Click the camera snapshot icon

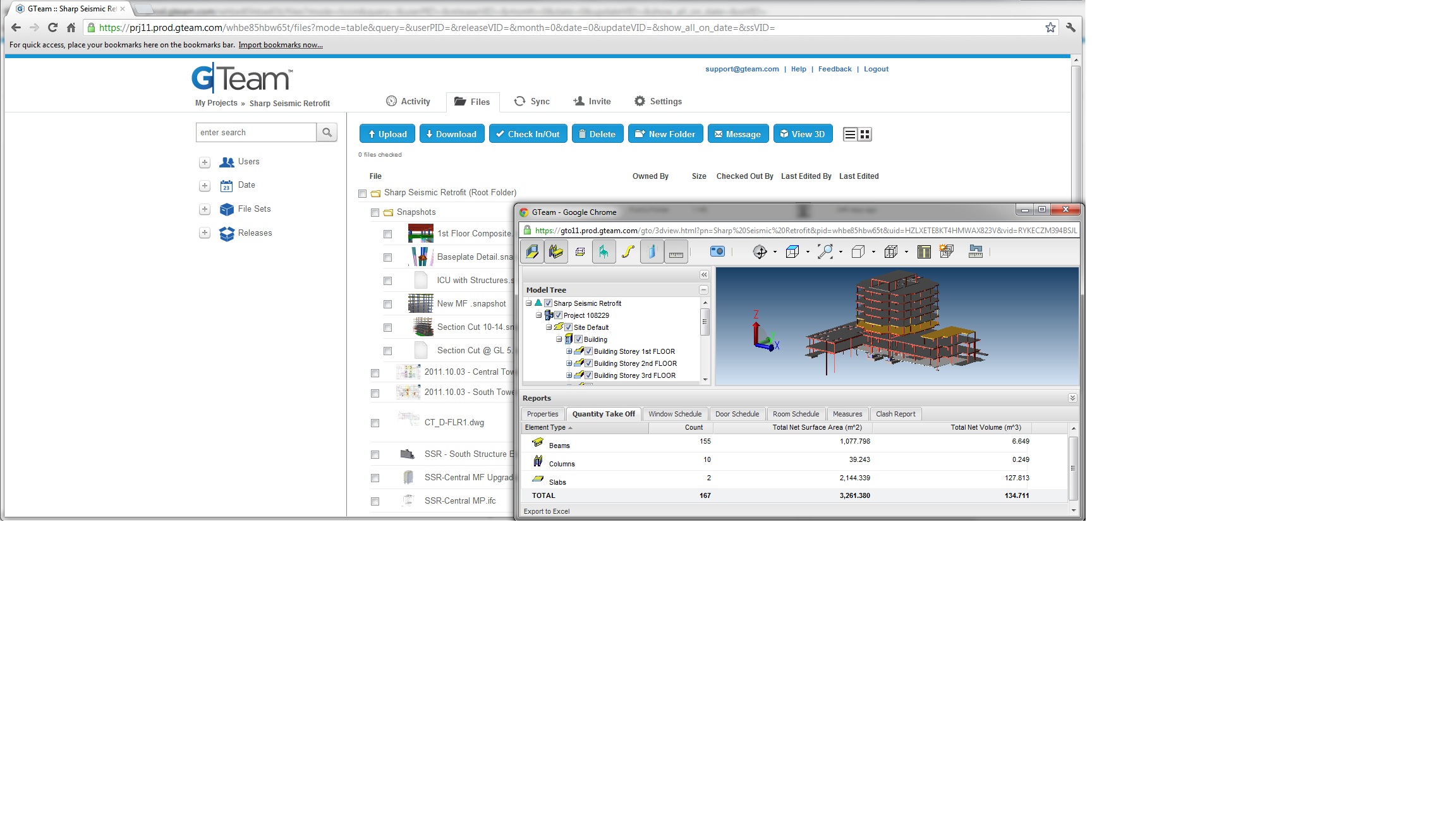(717, 252)
